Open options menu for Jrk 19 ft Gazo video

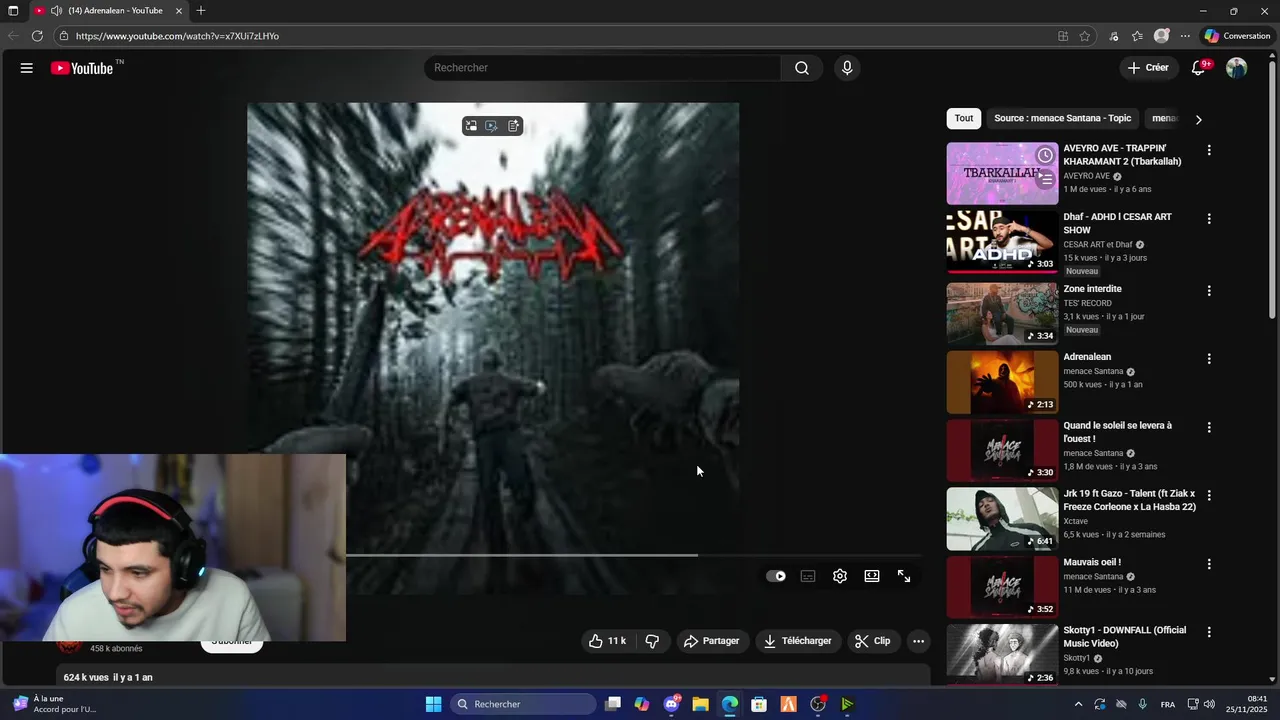click(1209, 495)
